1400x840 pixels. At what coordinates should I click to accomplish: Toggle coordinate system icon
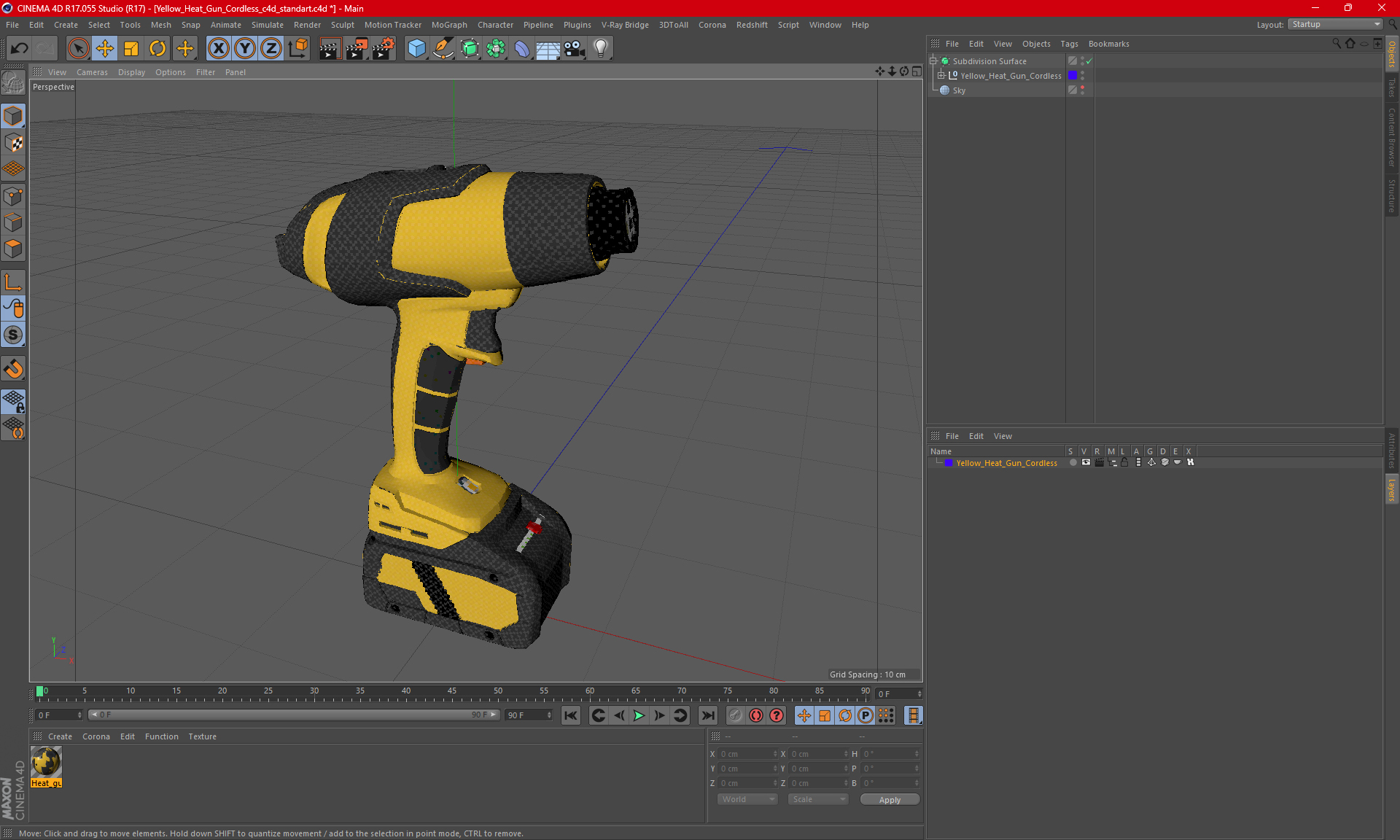pyautogui.click(x=297, y=48)
